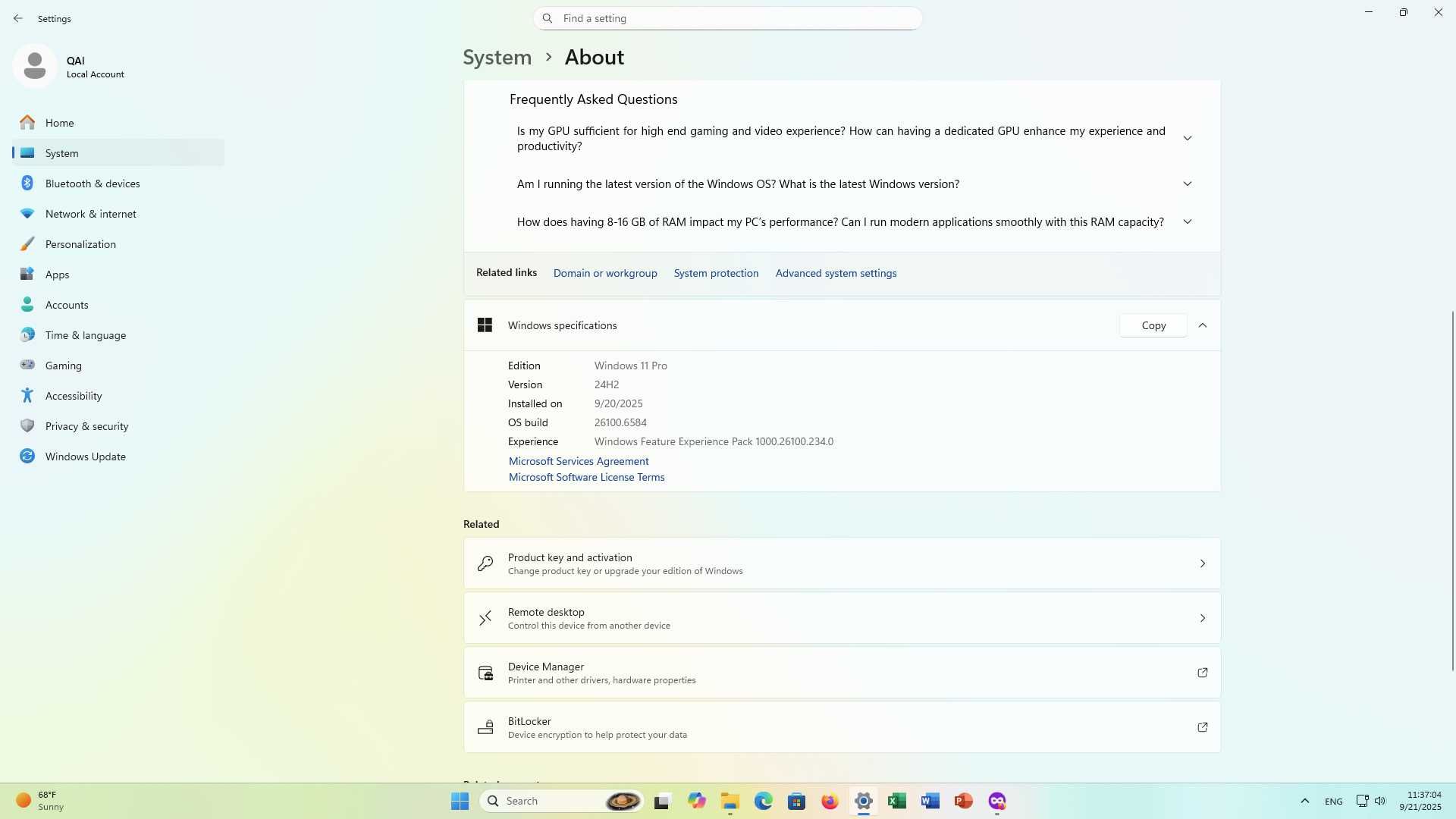
Task: Open Excel from the taskbar
Action: coord(896,801)
